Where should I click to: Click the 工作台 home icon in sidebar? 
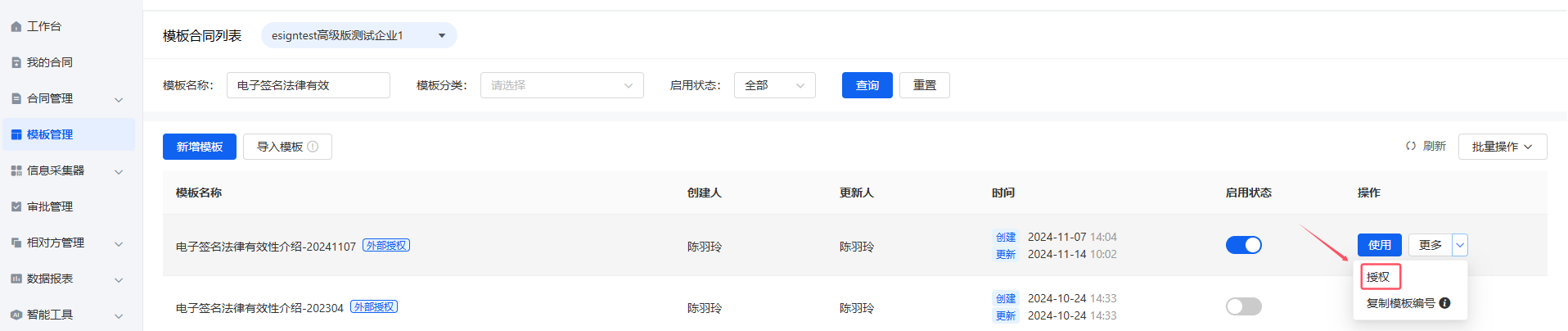coord(16,27)
